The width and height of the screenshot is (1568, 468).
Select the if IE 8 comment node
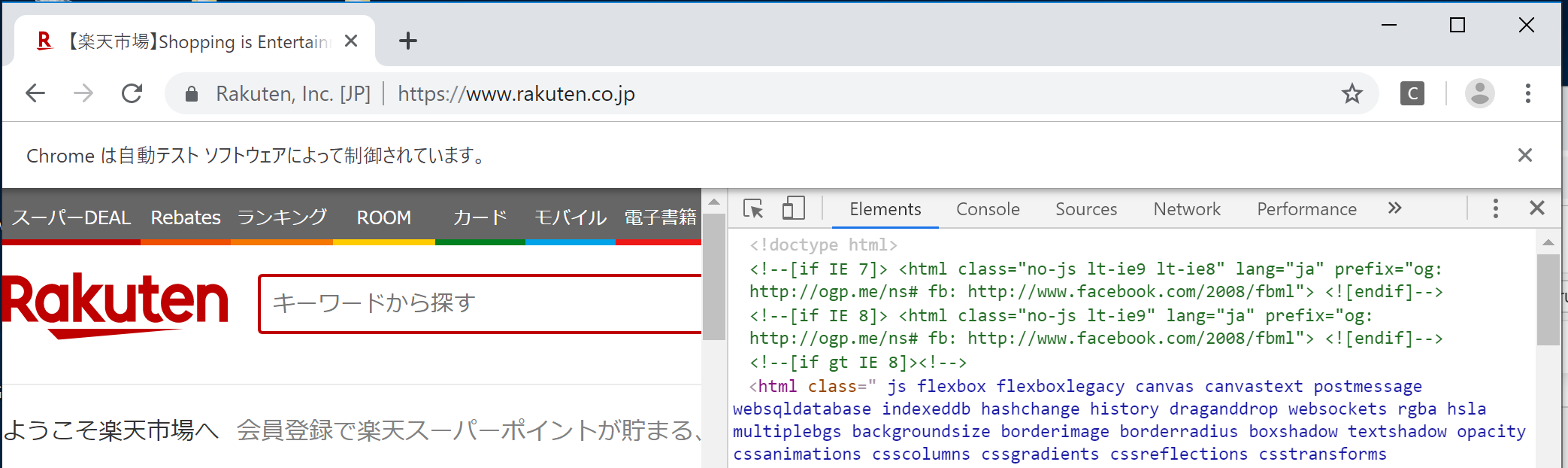tap(1095, 327)
